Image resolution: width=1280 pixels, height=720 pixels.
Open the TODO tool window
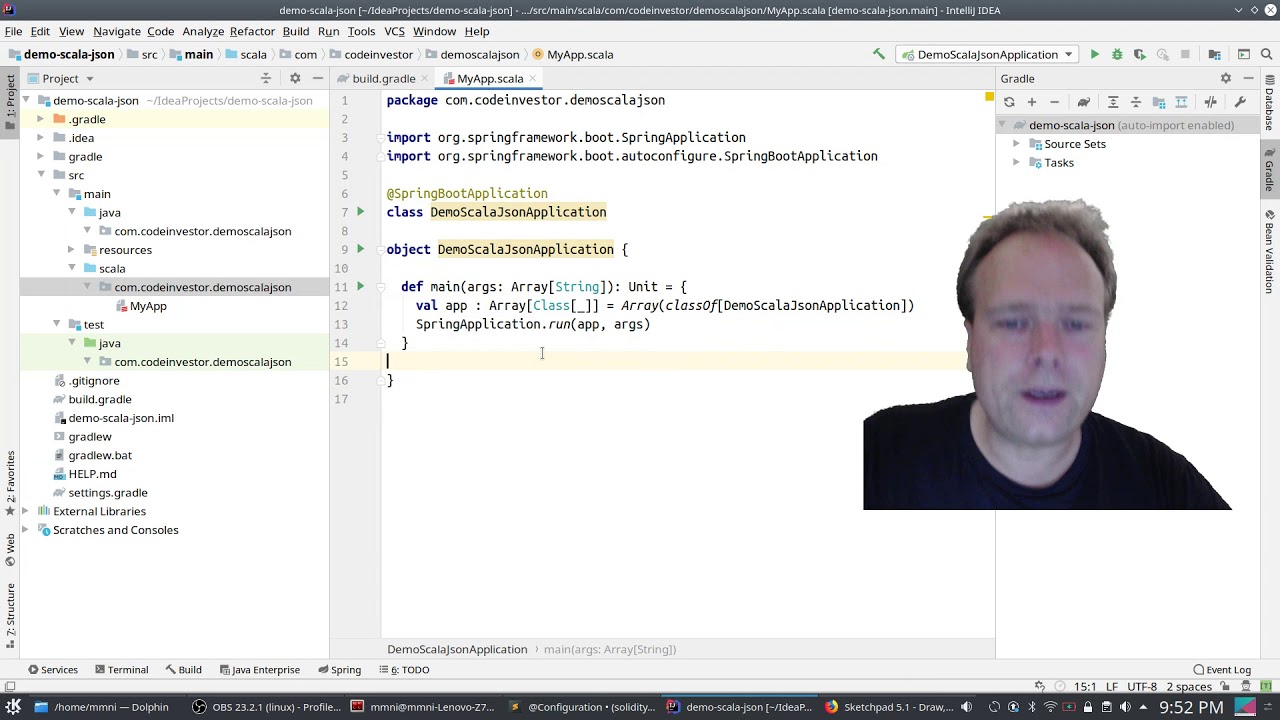(x=403, y=670)
